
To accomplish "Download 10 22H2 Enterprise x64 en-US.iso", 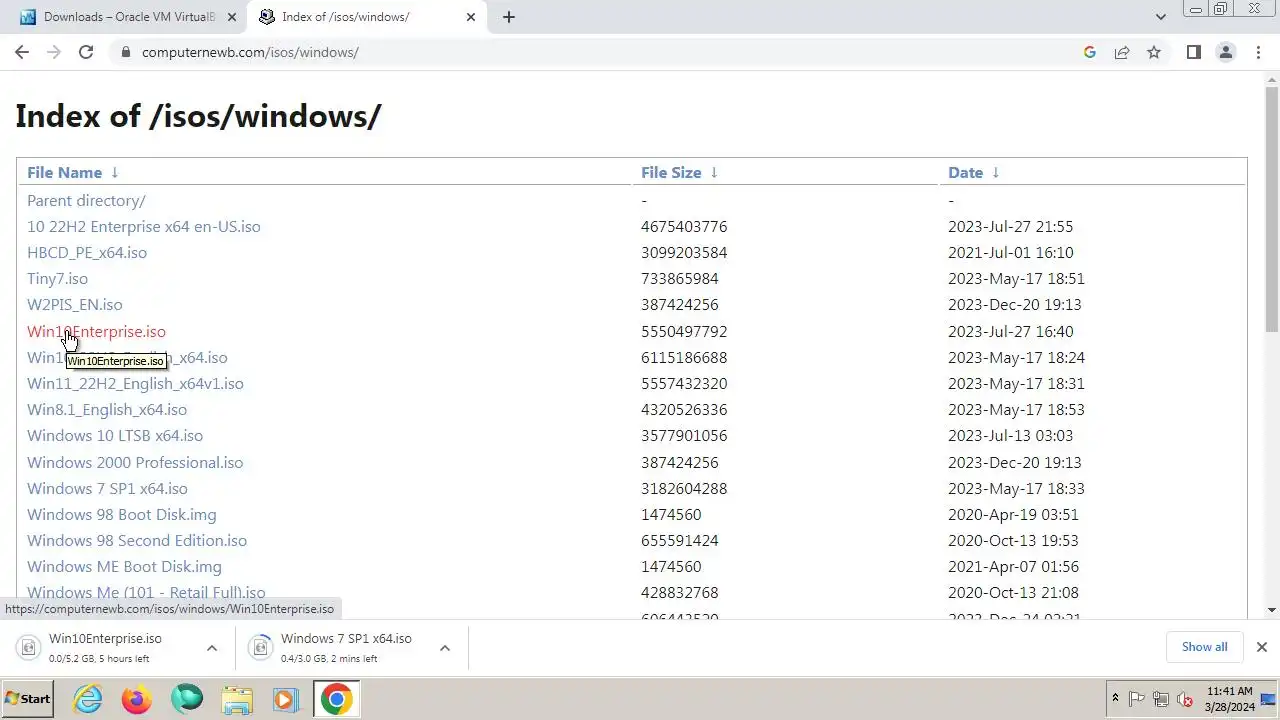I will [x=143, y=226].
